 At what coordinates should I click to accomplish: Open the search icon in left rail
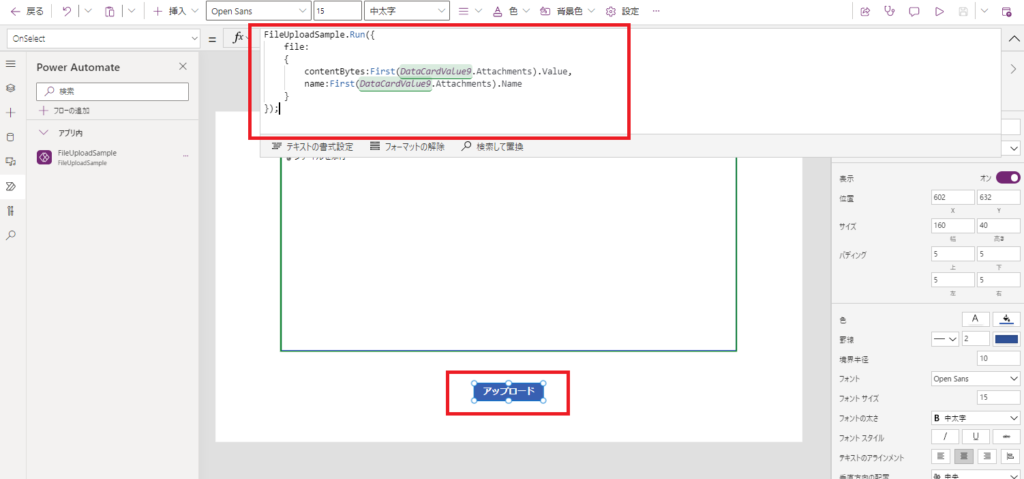(10, 235)
